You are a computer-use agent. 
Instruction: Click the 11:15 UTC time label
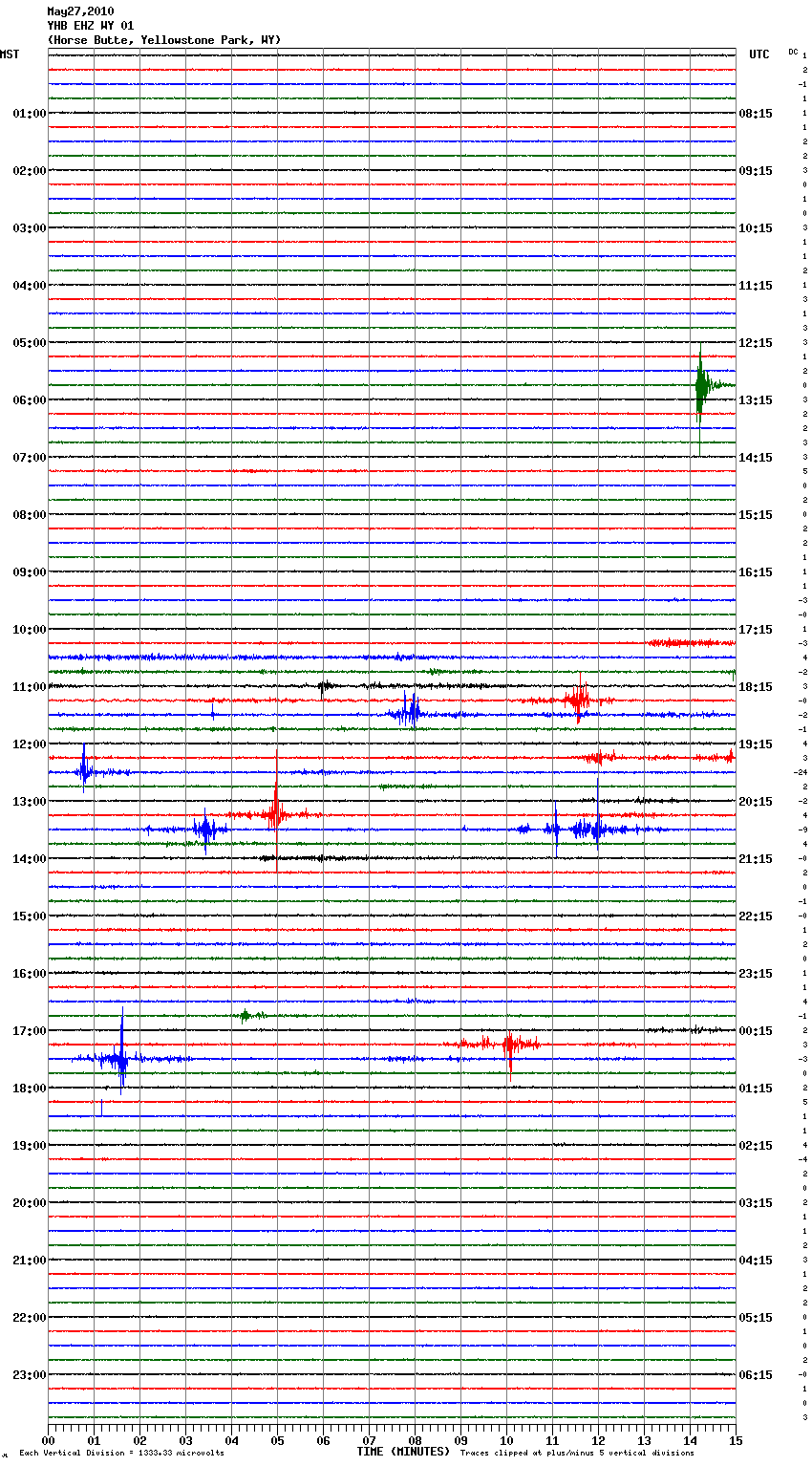(x=756, y=286)
